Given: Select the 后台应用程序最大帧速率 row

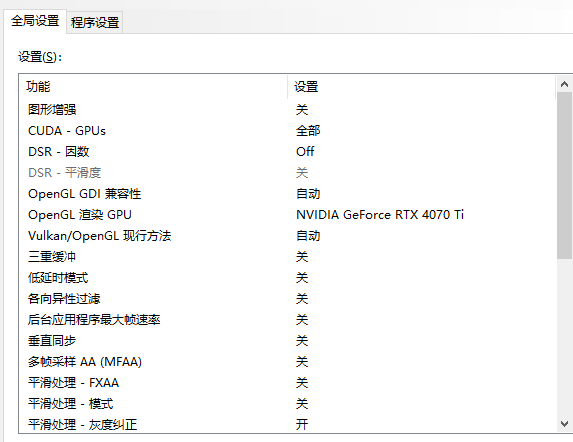Looking at the screenshot, I should tap(288, 320).
